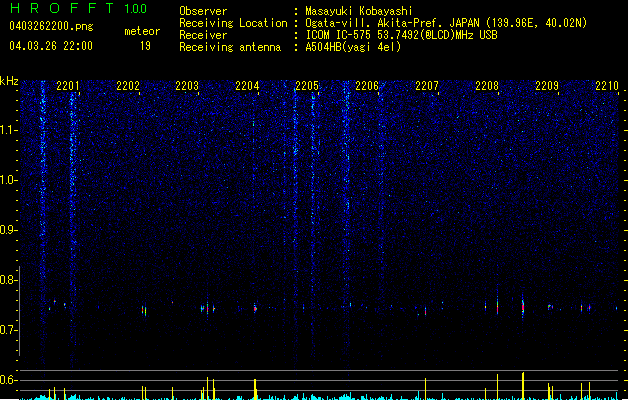Click the HROFFT 1.0.0 title text
Viewport: 629px width, 400px height.
(x=78, y=8)
